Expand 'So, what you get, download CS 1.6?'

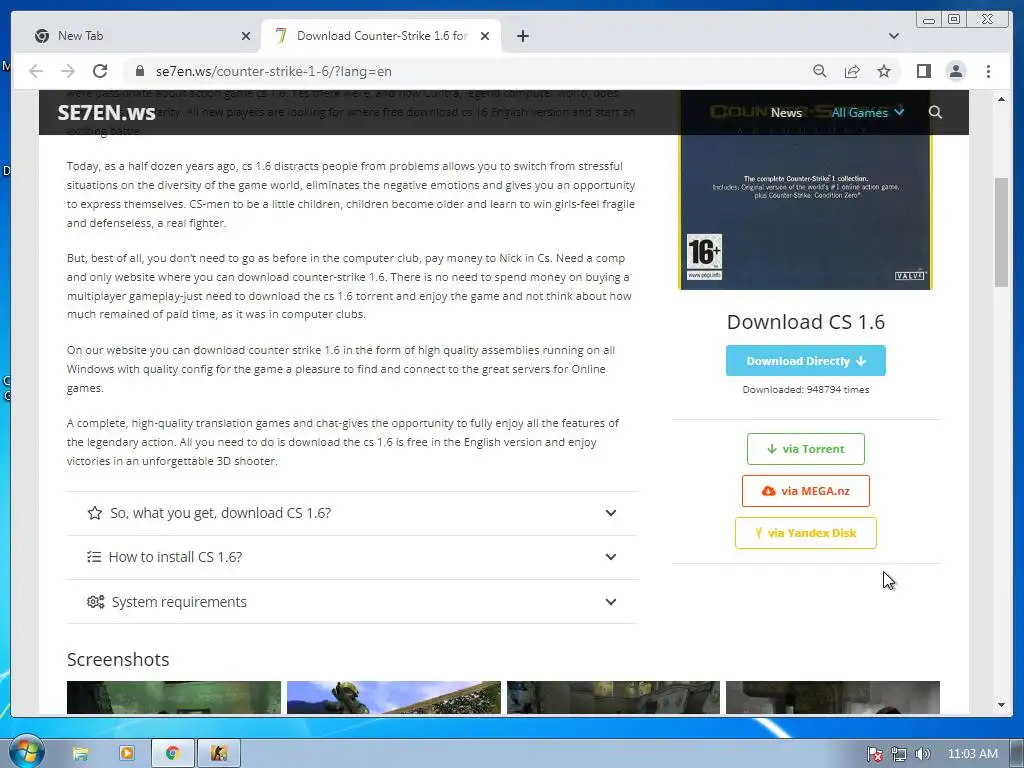click(353, 513)
